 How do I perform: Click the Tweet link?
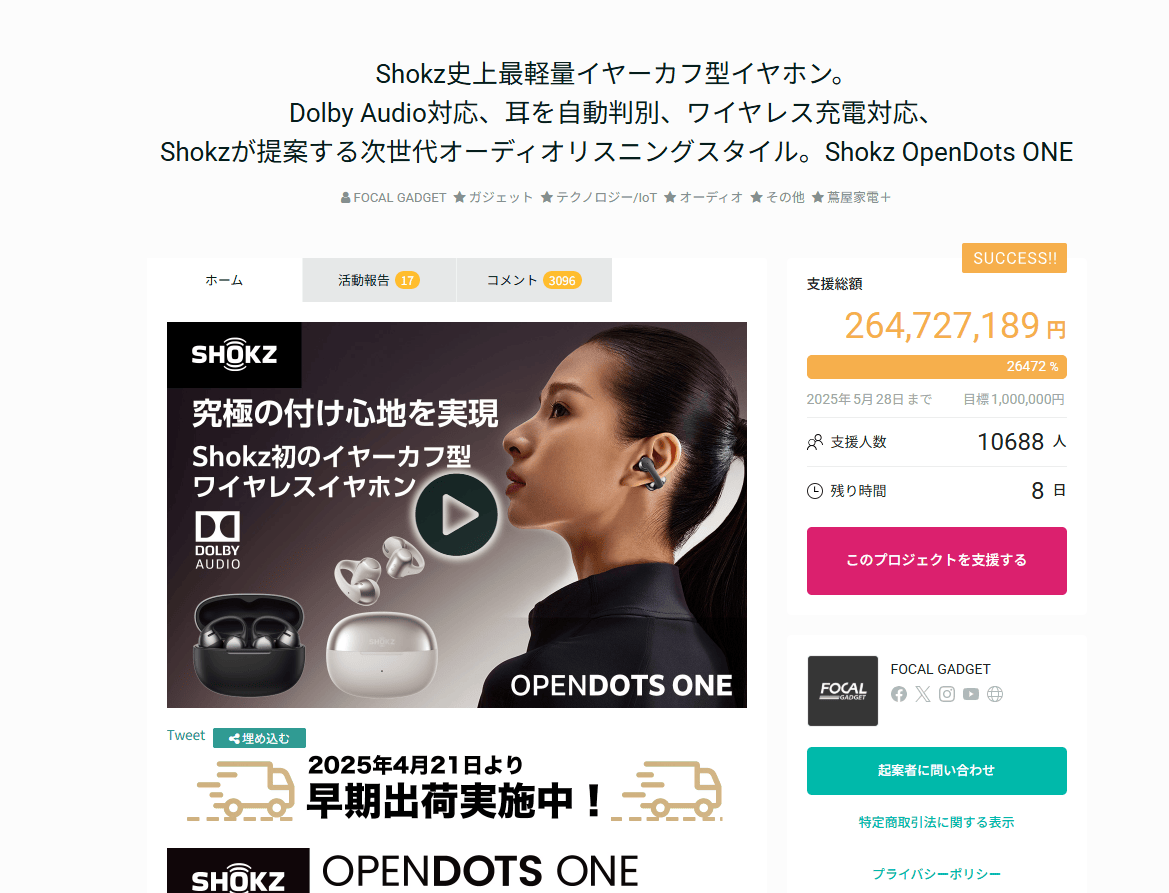pos(186,736)
